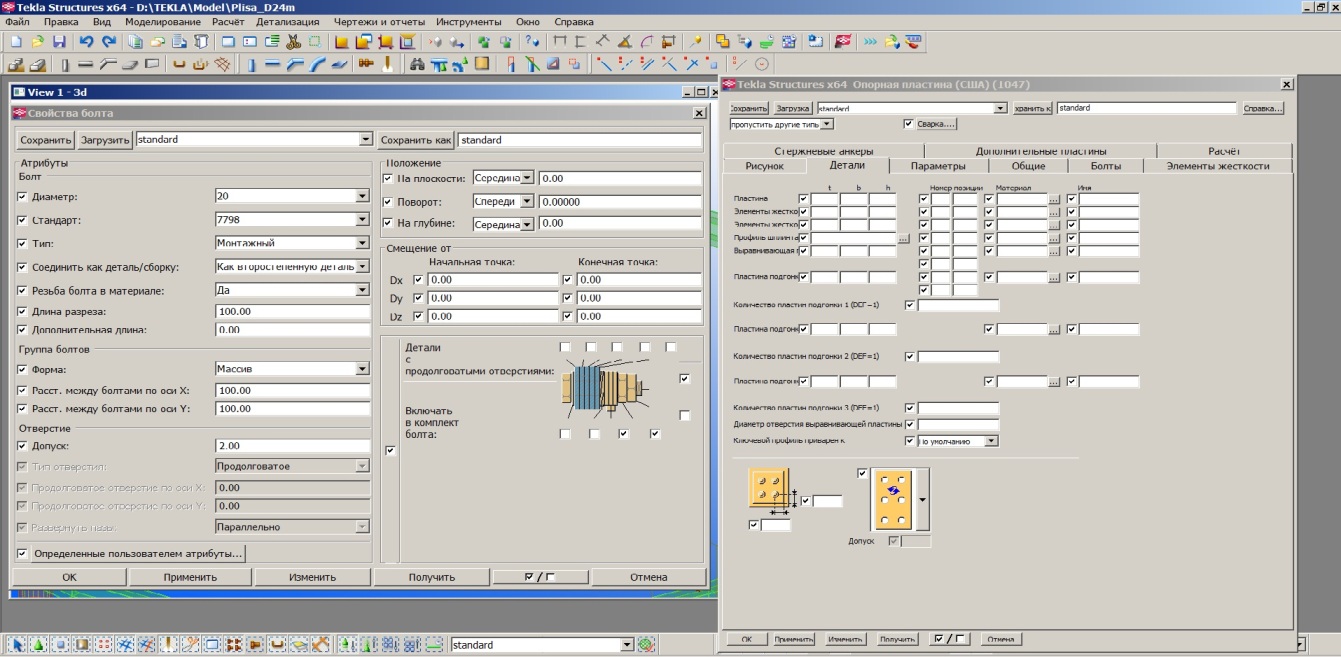The image size is (1341, 657).
Task: Click the scissors icon in top toolbar
Action: (x=293, y=42)
